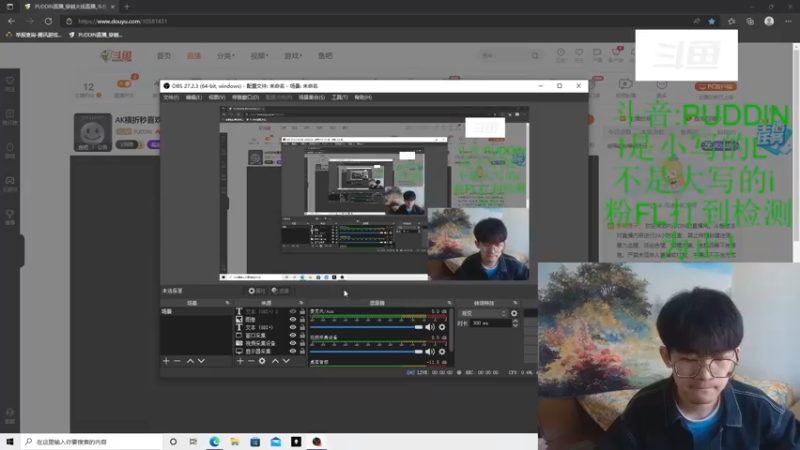Image resolution: width=800 pixels, height=450 pixels.
Task: Open the second mixer channel settings gear
Action: pos(442,352)
